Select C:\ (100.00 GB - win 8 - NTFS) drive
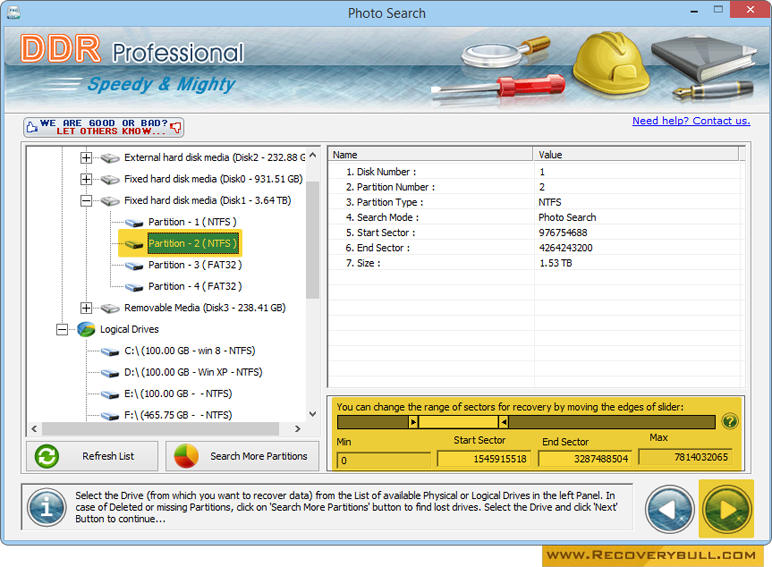This screenshot has width=772, height=567. point(190,351)
